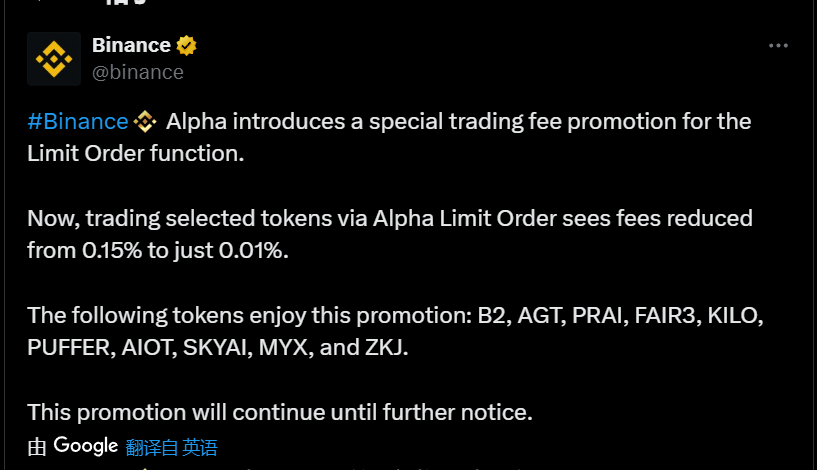Click the 由 character before Google
Screen dimensions: 817x470
coord(37,448)
